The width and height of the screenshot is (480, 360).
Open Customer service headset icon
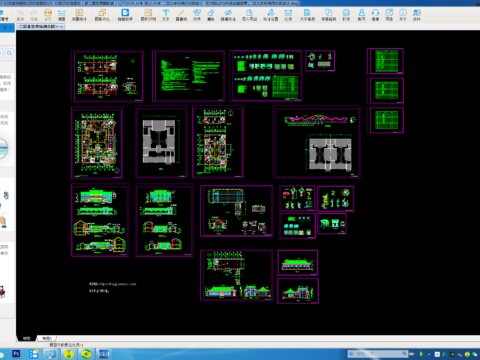[x=375, y=15]
